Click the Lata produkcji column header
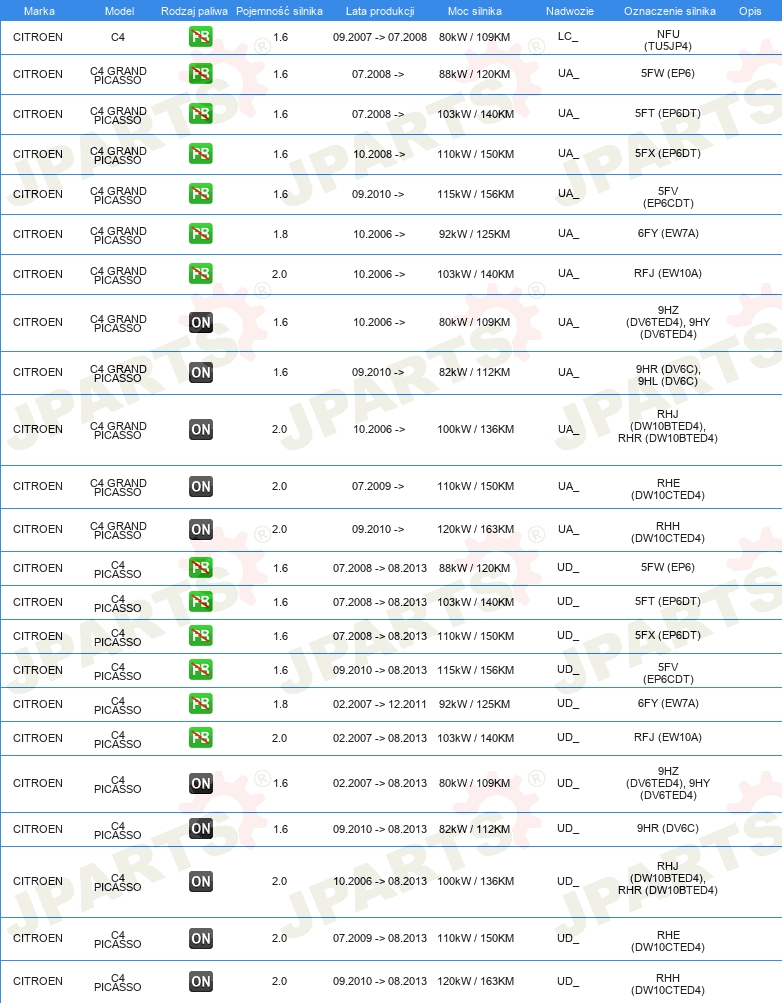 380,11
